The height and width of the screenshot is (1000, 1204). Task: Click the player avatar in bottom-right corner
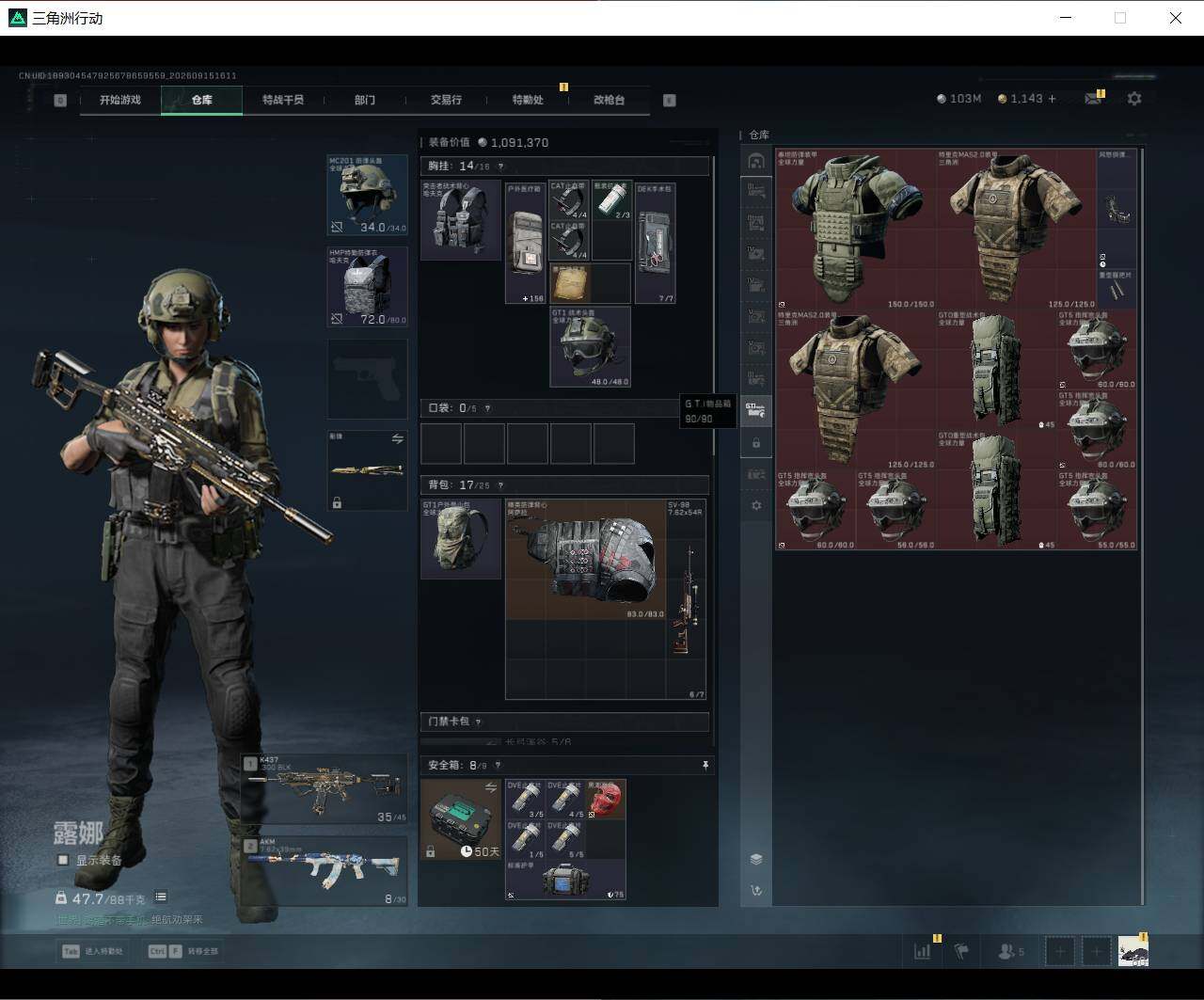tap(1133, 951)
